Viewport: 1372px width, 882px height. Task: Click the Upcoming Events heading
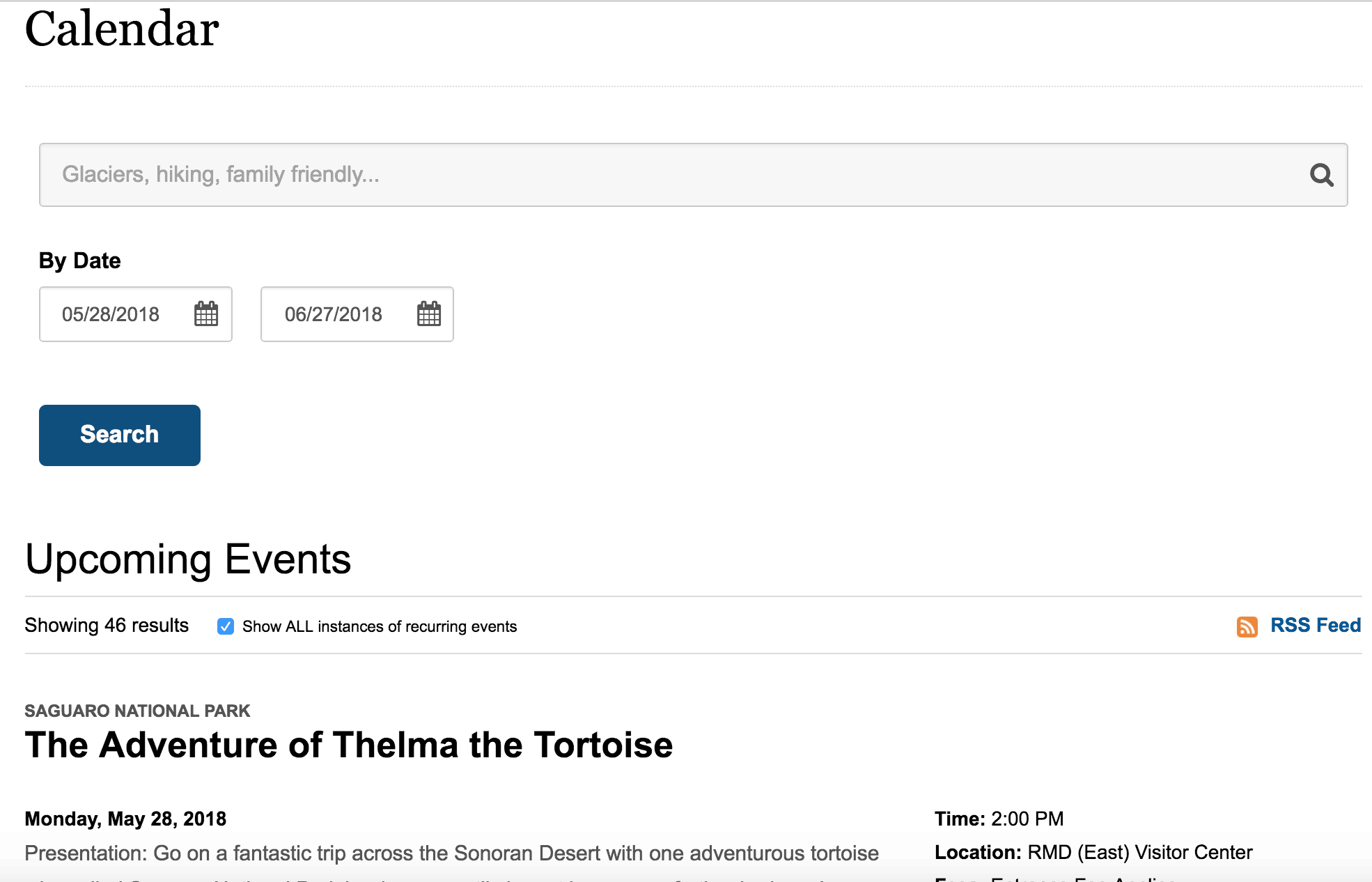pyautogui.click(x=188, y=559)
